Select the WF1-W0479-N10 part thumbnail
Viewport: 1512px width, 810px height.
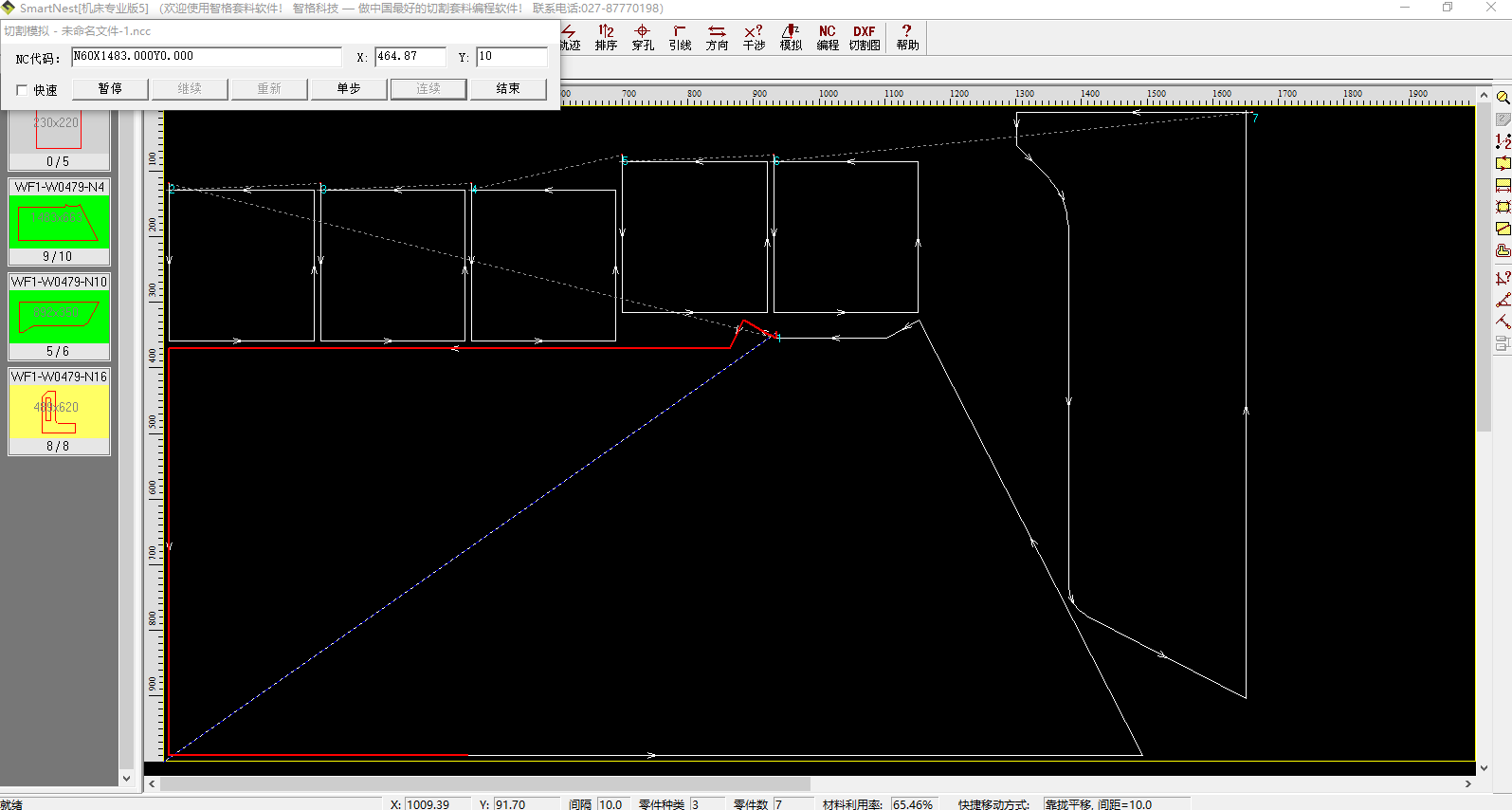pos(59,317)
